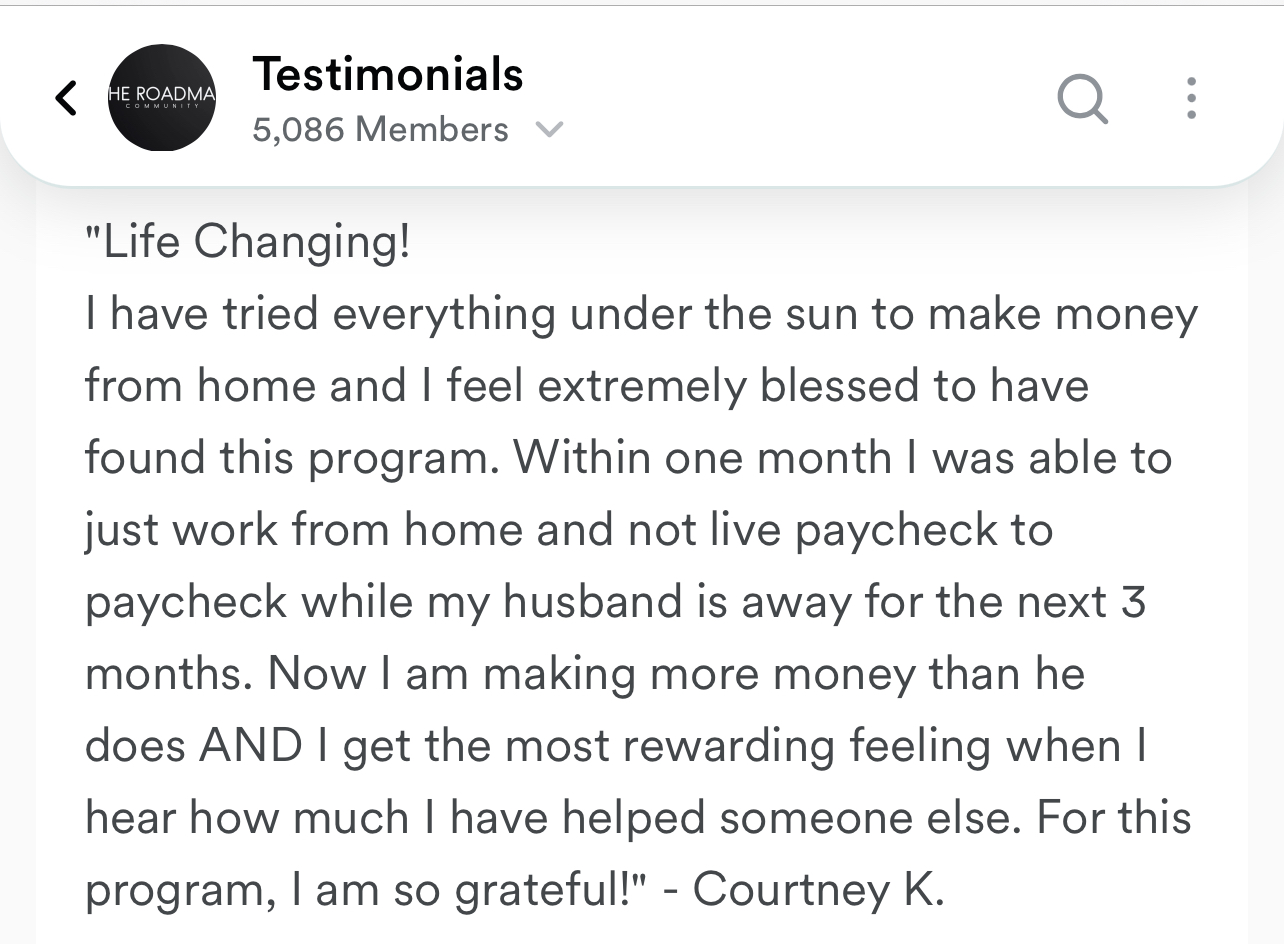Expand the chevron beside 5,086 Members
The width and height of the screenshot is (1284, 944).
point(550,130)
